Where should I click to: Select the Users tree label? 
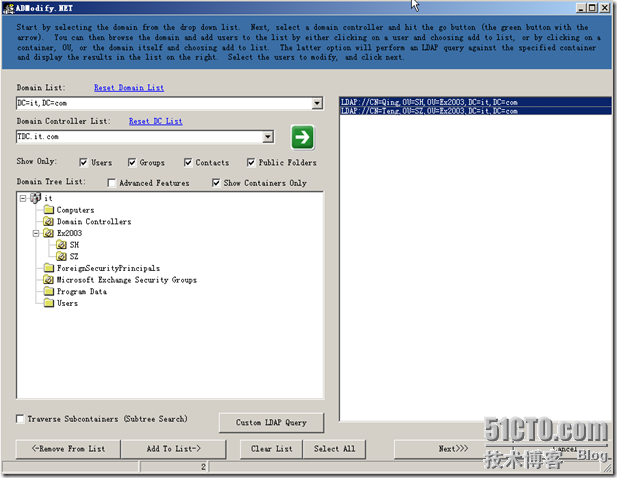pos(67,303)
